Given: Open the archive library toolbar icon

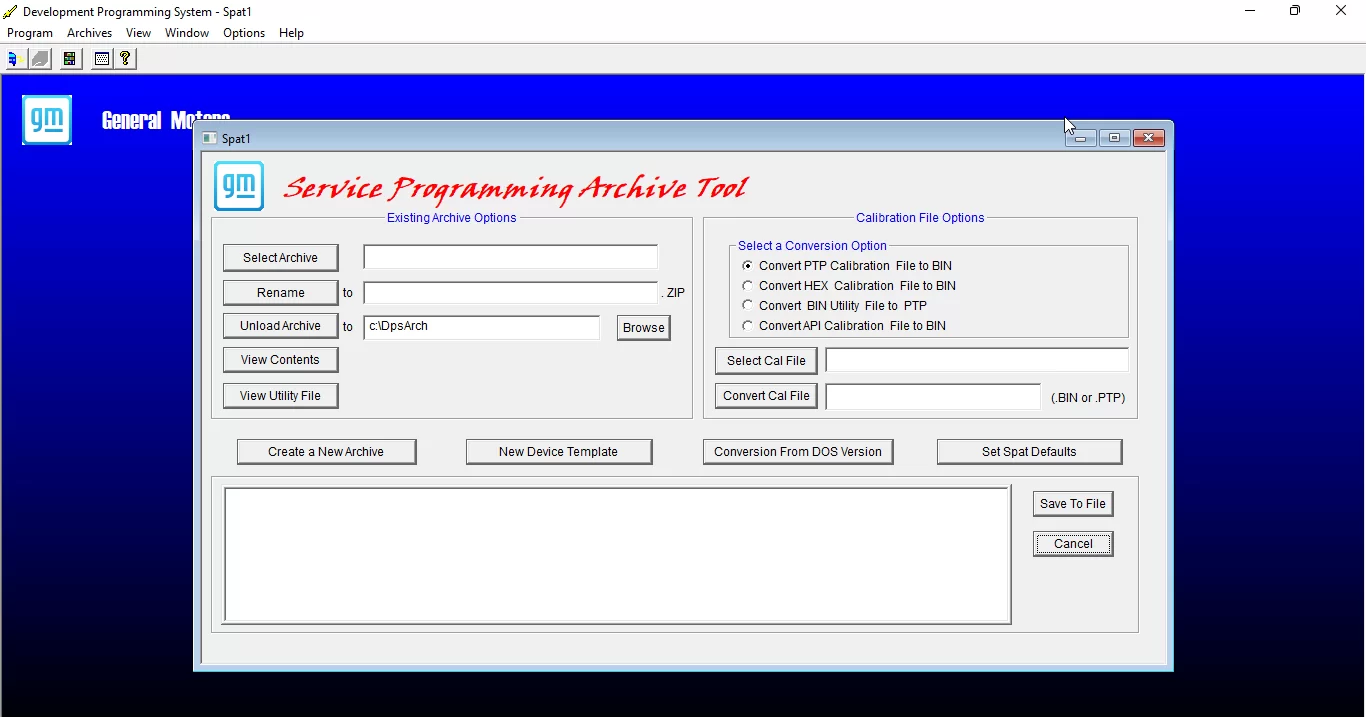Looking at the screenshot, I should (69, 58).
